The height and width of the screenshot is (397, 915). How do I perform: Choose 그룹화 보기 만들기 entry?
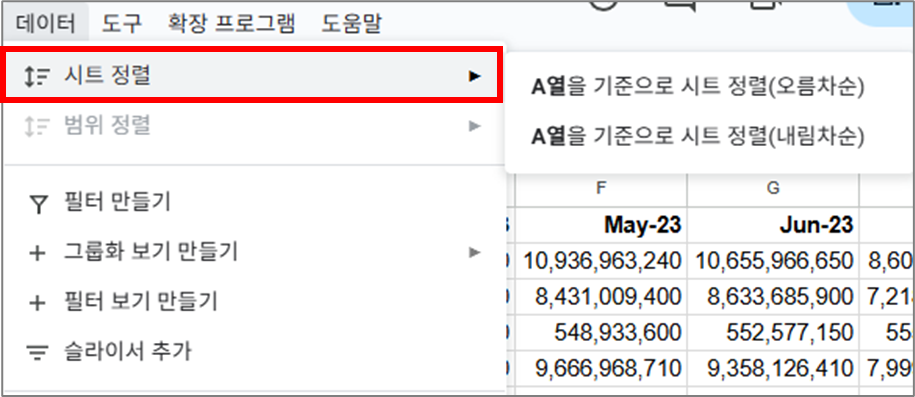point(252,252)
